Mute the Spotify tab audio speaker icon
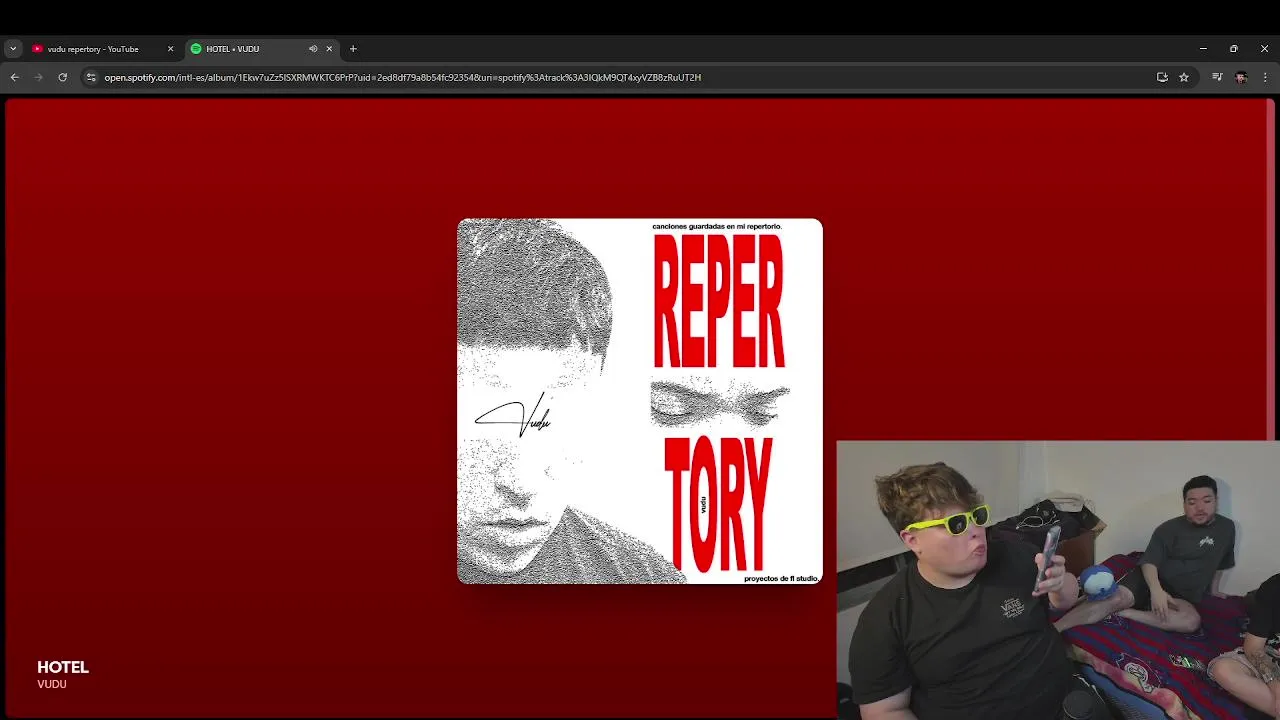Image resolution: width=1280 pixels, height=720 pixels. pyautogui.click(x=313, y=49)
